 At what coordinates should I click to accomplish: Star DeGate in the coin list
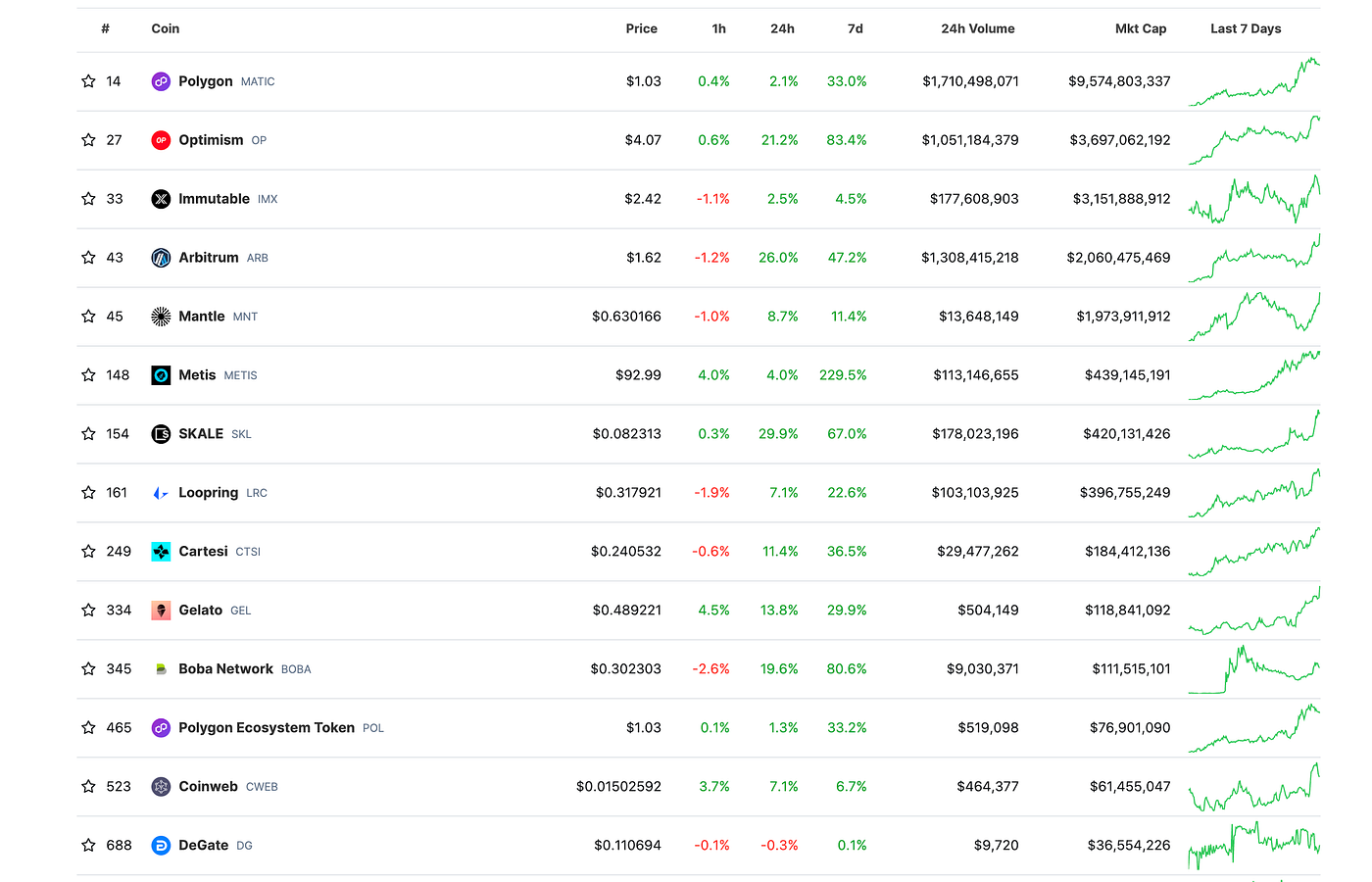88,846
